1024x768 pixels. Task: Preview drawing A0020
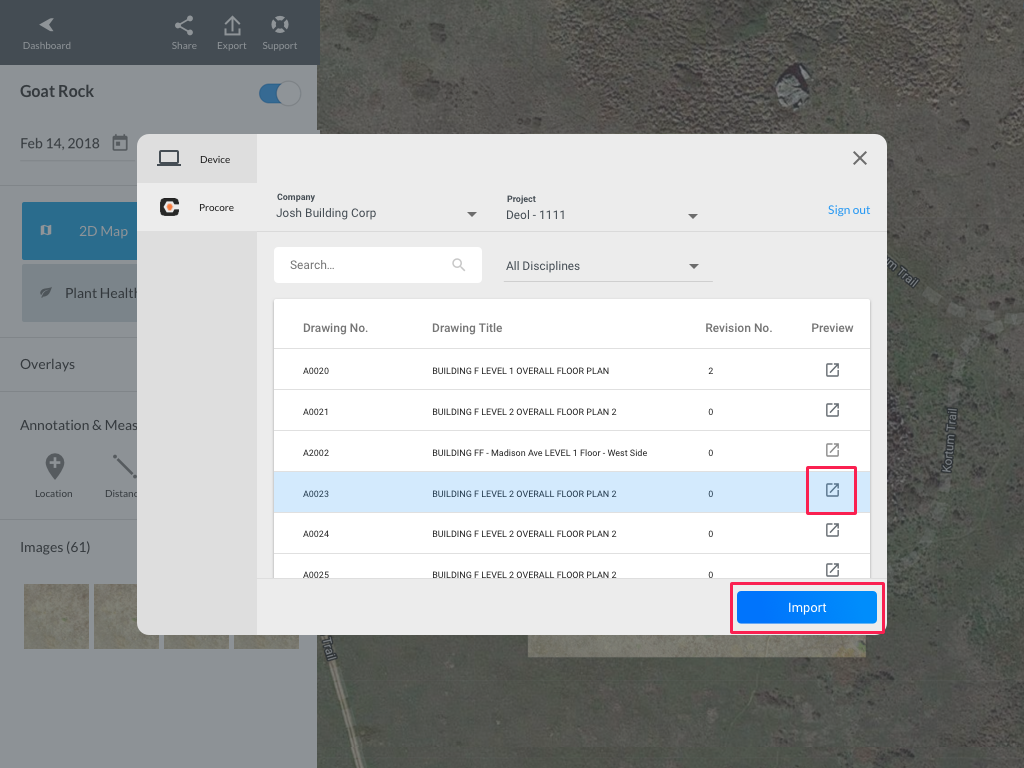tap(832, 370)
